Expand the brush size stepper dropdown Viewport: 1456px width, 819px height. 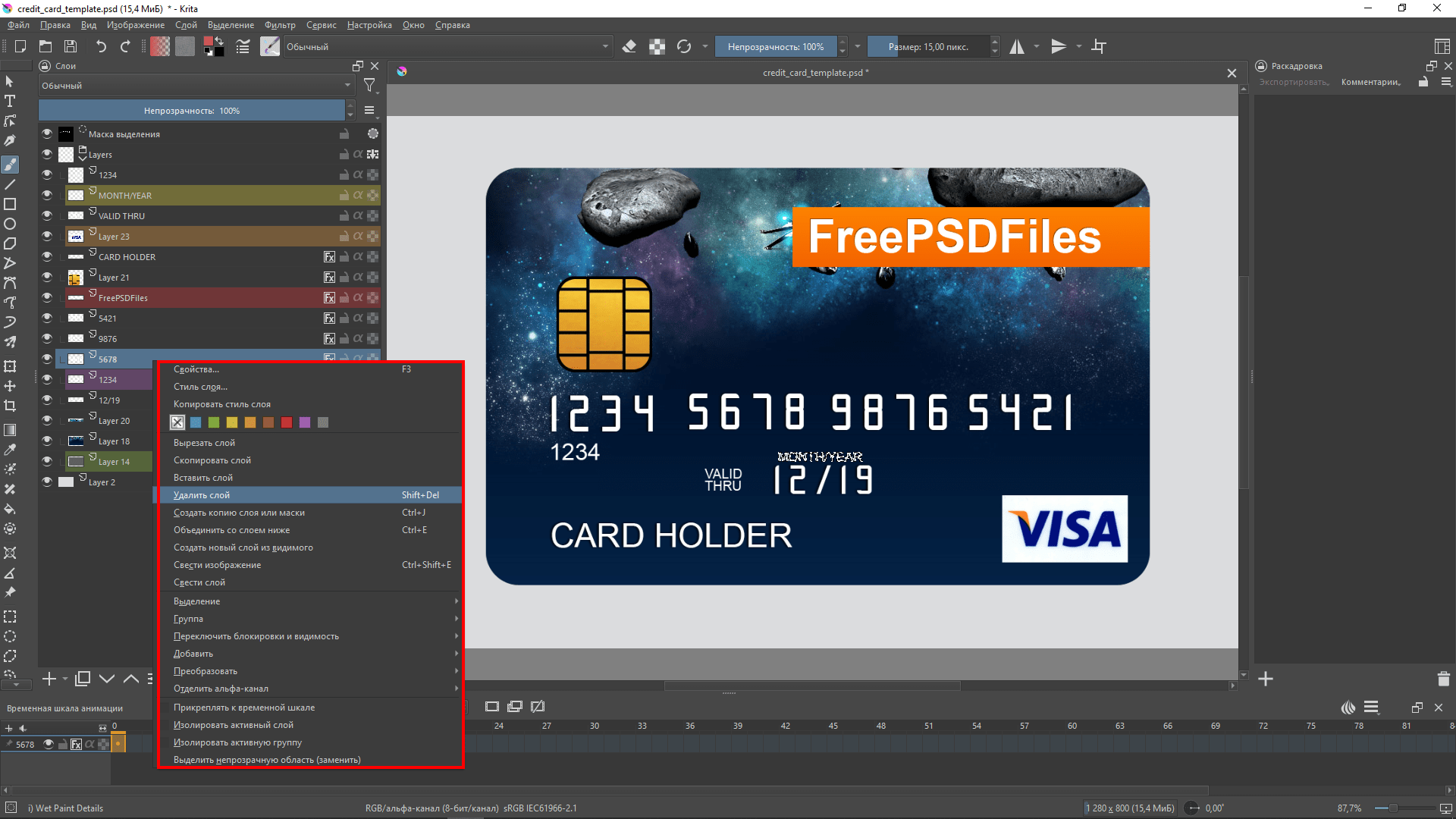(x=994, y=46)
